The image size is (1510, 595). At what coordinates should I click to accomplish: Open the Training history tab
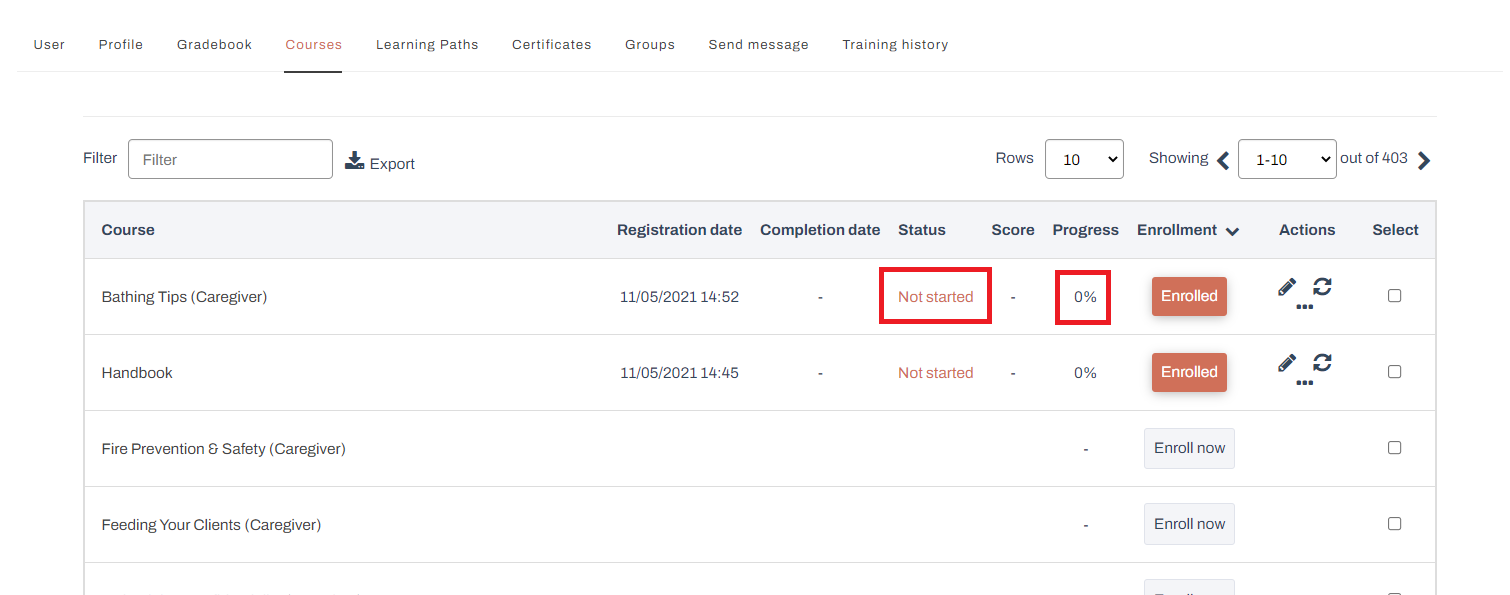point(895,44)
